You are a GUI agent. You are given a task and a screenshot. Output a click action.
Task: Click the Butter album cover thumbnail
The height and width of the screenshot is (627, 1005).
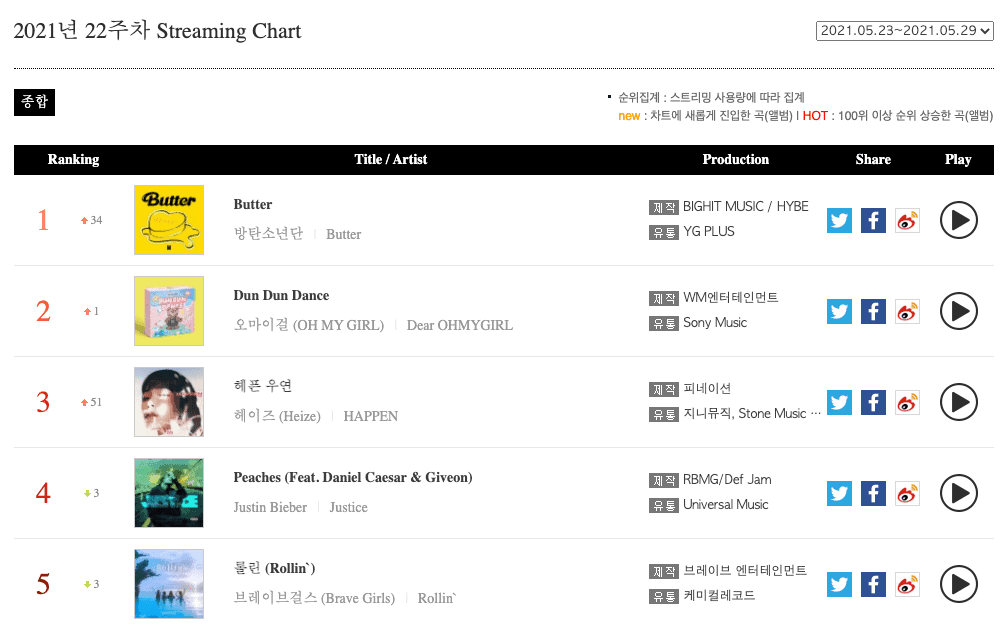pyautogui.click(x=169, y=220)
